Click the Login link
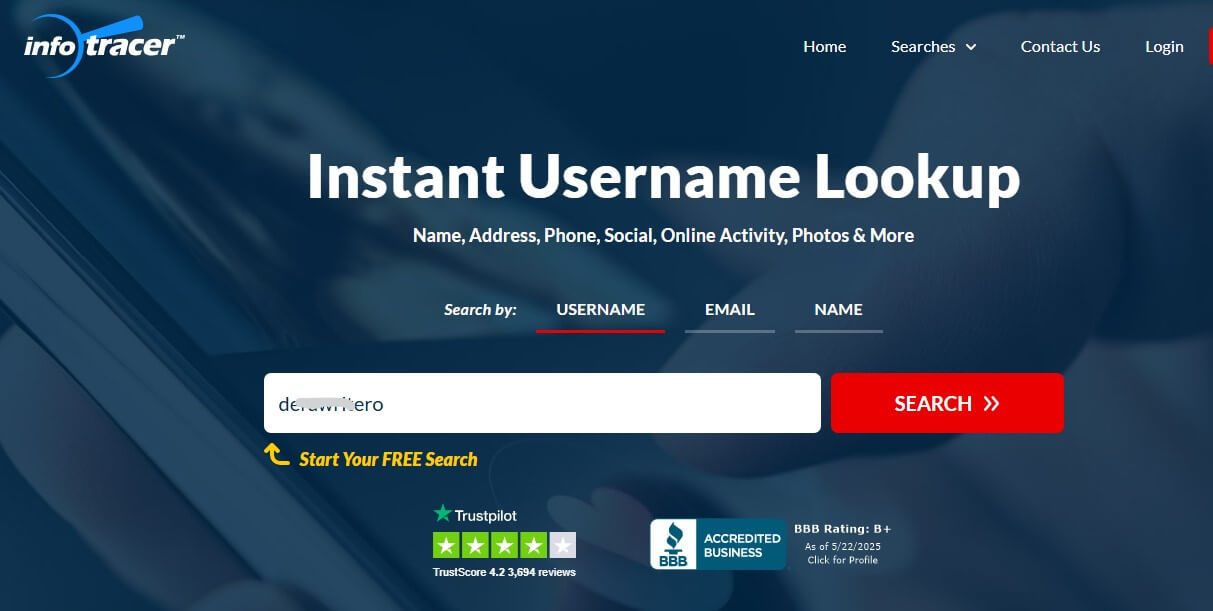This screenshot has width=1213, height=611. click(1163, 46)
